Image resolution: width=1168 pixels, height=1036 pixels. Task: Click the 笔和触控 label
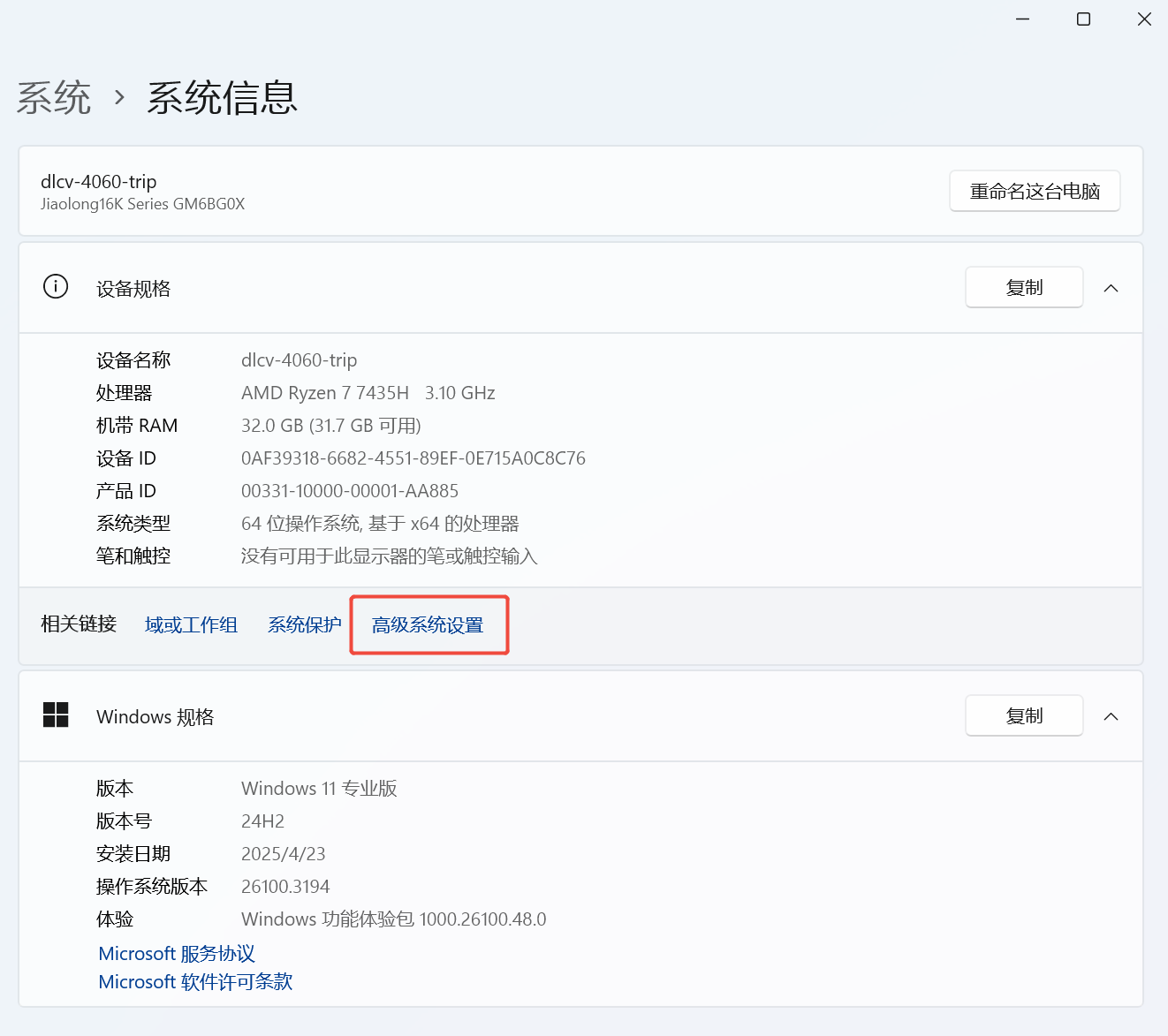coord(133,556)
